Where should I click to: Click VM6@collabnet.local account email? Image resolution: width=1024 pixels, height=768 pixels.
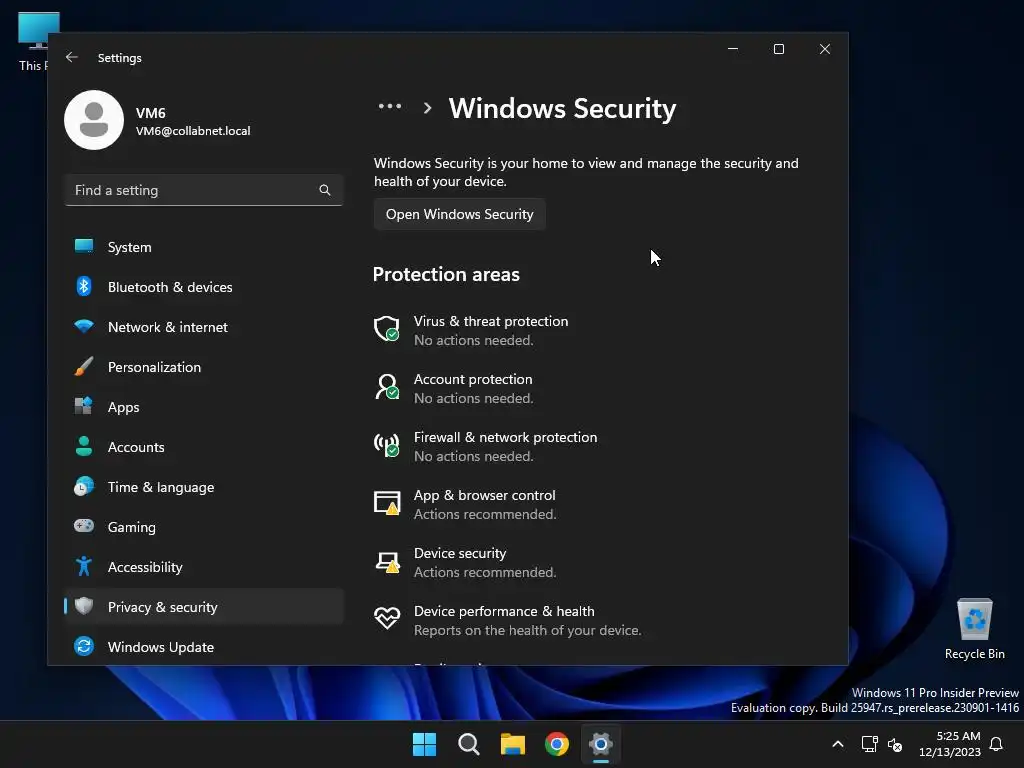(193, 131)
